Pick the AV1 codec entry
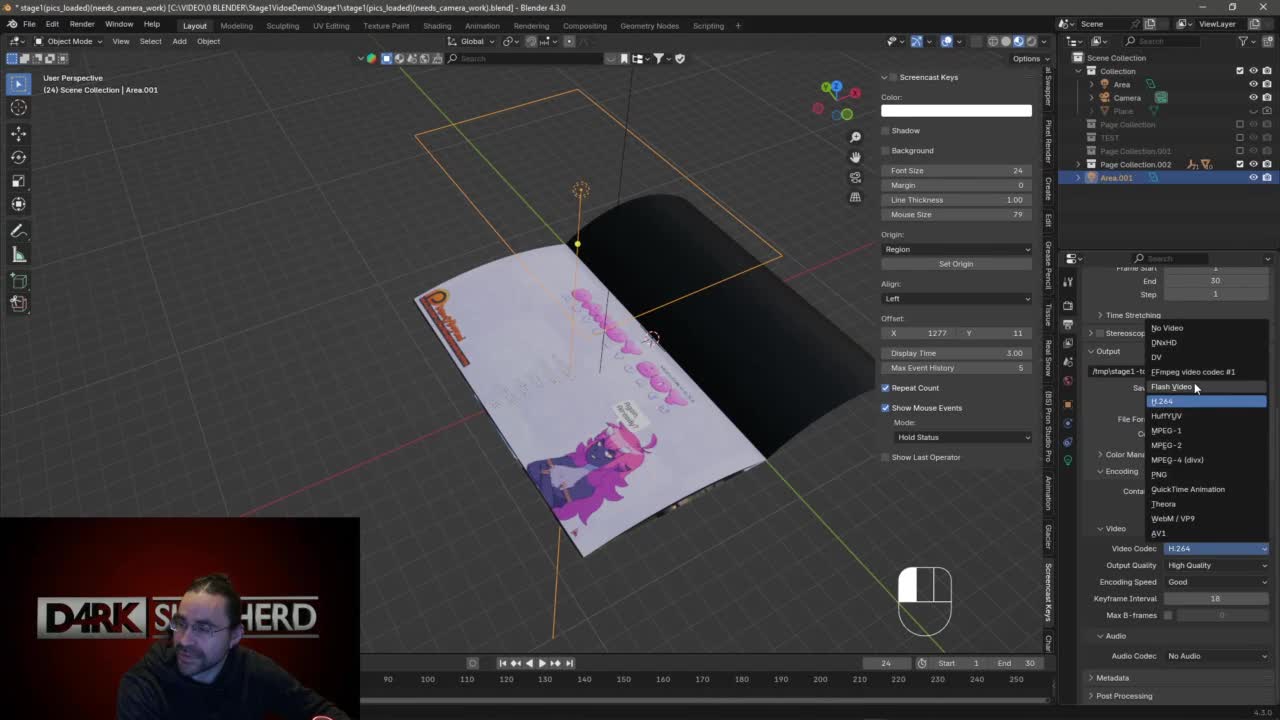The width and height of the screenshot is (1280, 720). pos(1206,533)
